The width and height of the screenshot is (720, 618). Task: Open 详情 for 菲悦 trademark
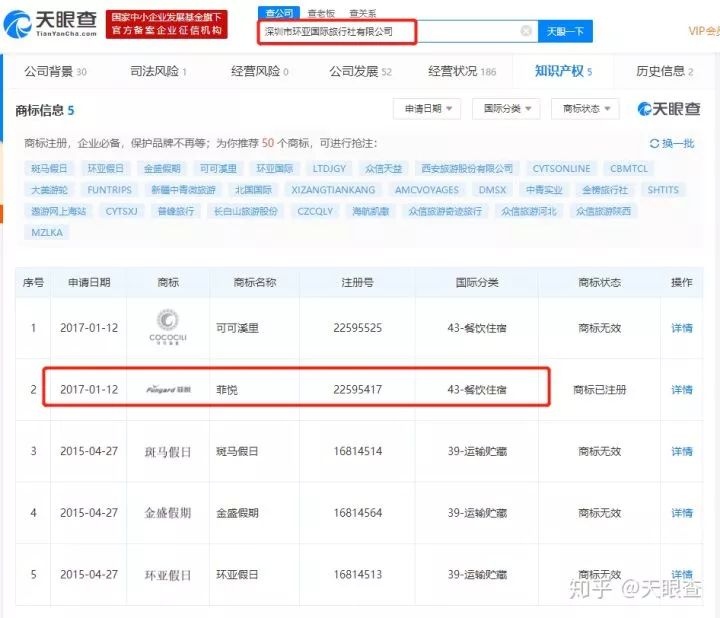682,390
